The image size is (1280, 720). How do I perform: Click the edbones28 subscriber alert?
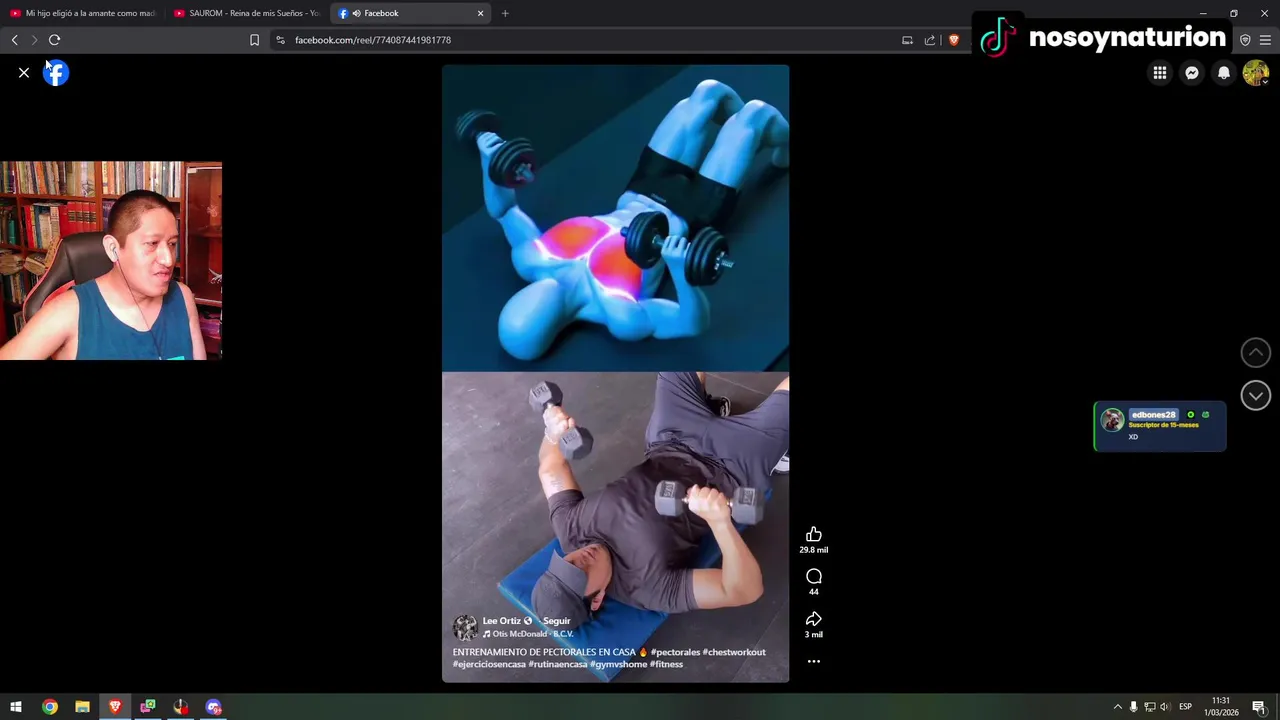pos(1160,427)
